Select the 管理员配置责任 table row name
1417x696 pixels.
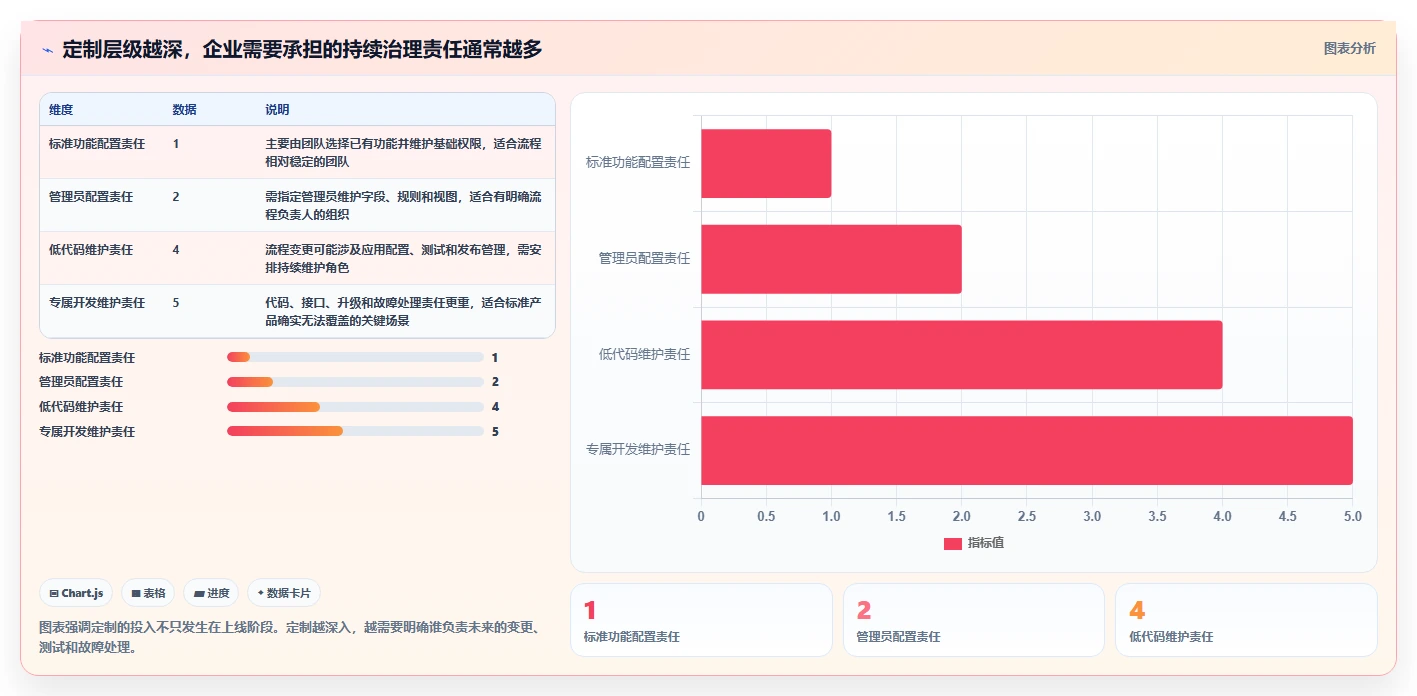tap(90, 197)
